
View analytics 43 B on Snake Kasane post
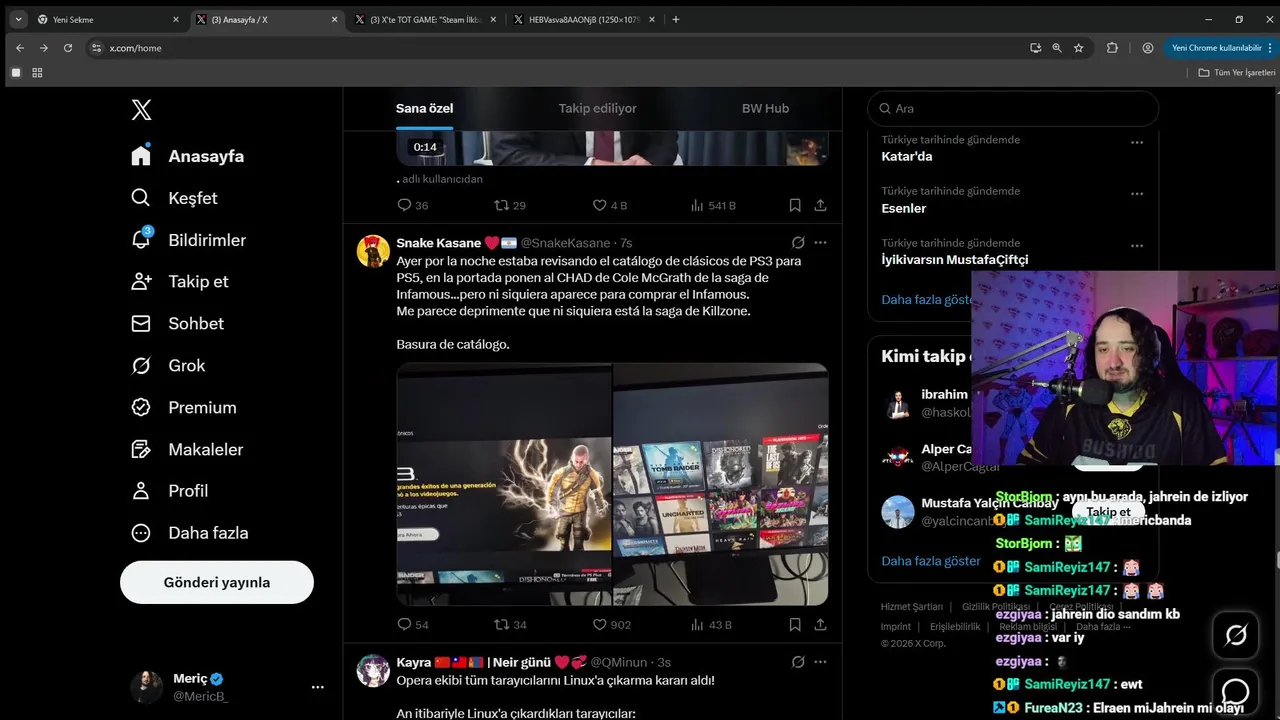[x=711, y=625]
